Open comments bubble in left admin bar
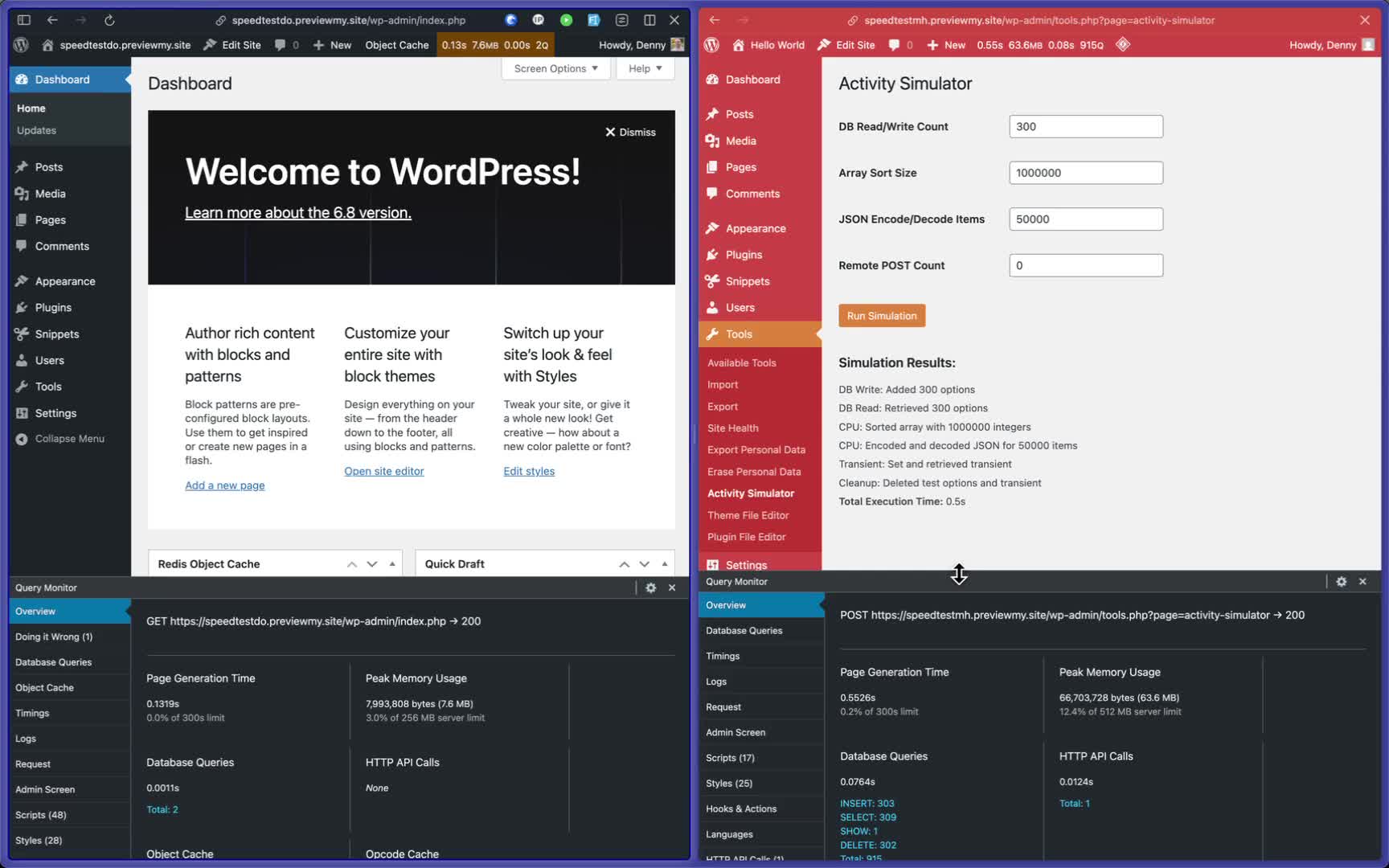 tap(286, 45)
